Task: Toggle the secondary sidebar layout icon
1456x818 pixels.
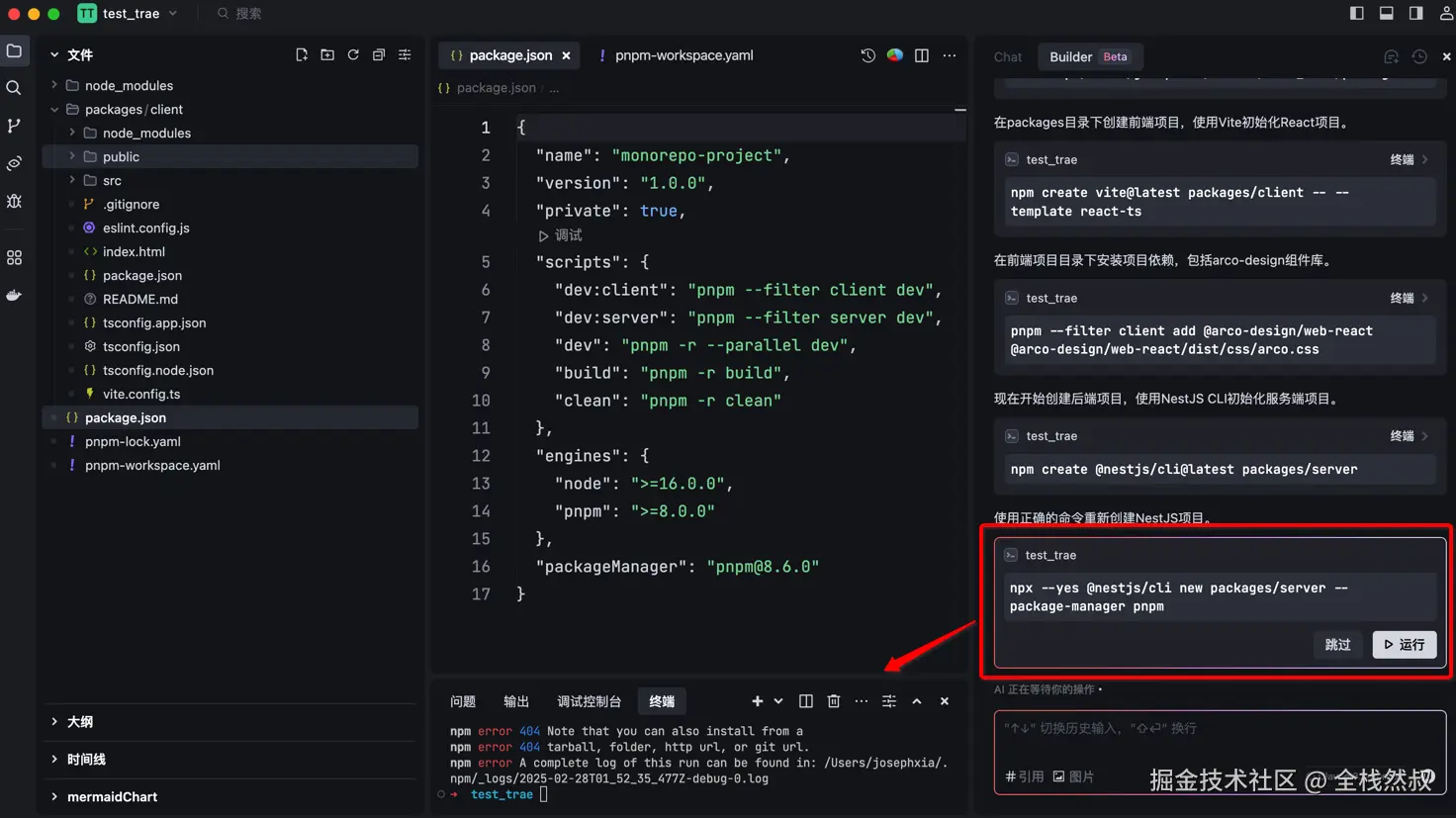Action: click(1416, 13)
